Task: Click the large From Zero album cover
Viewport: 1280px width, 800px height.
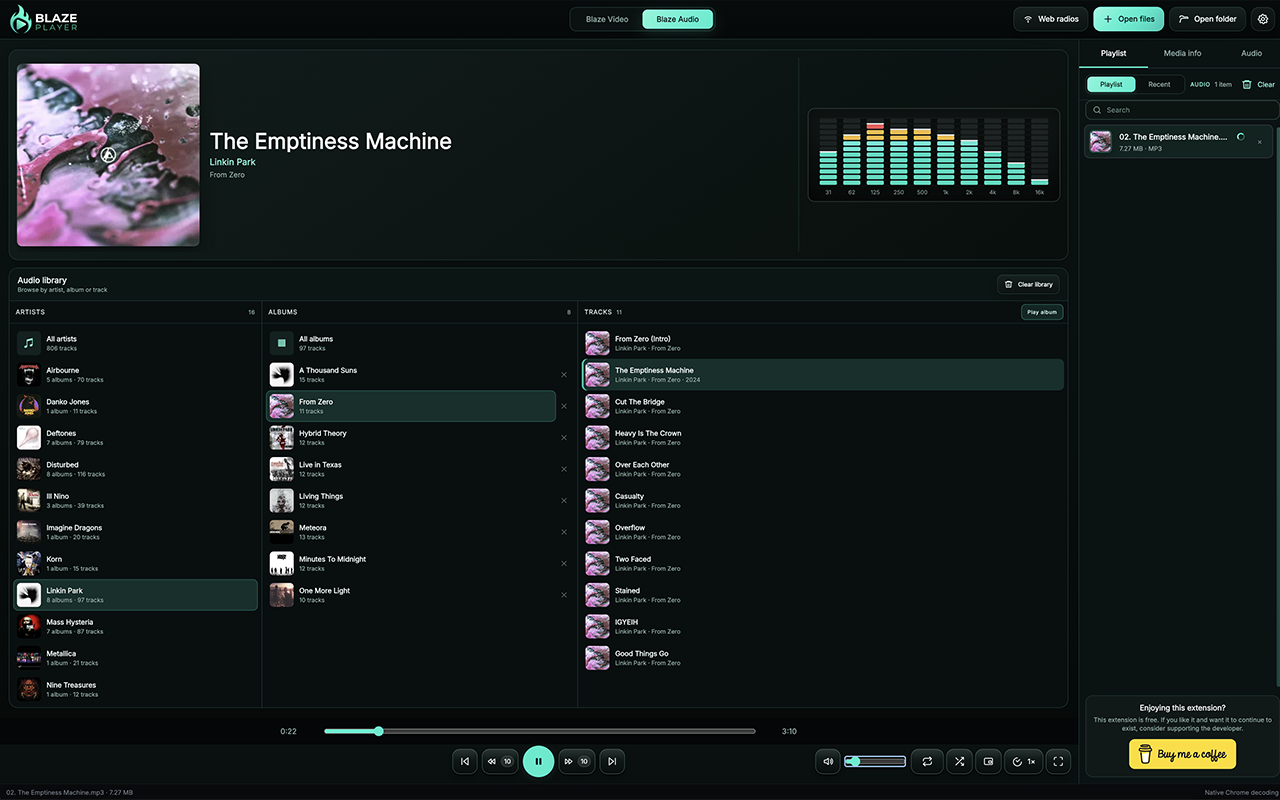Action: tap(108, 155)
